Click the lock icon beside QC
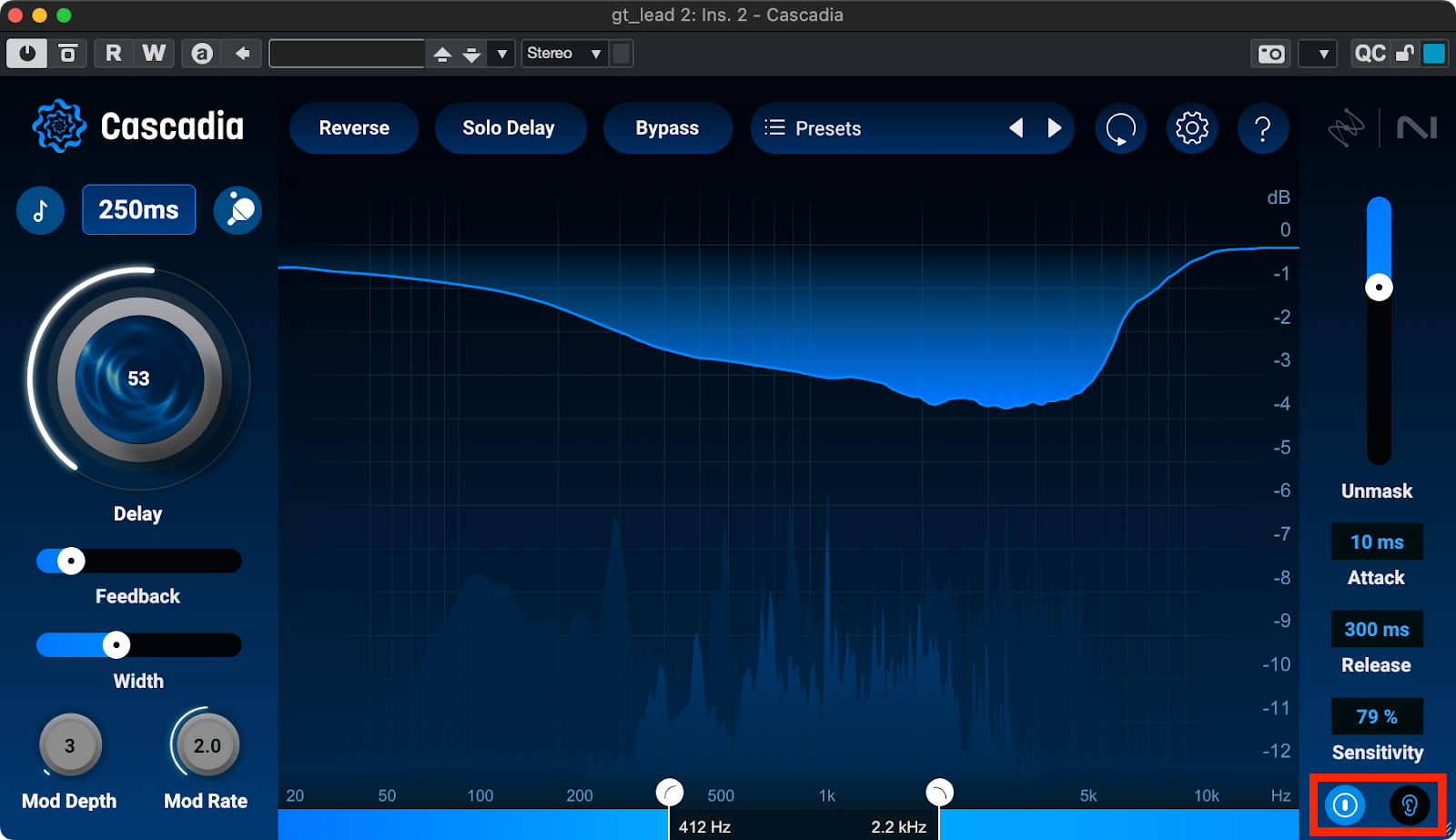Viewport: 1456px width, 840px height. click(x=1405, y=54)
